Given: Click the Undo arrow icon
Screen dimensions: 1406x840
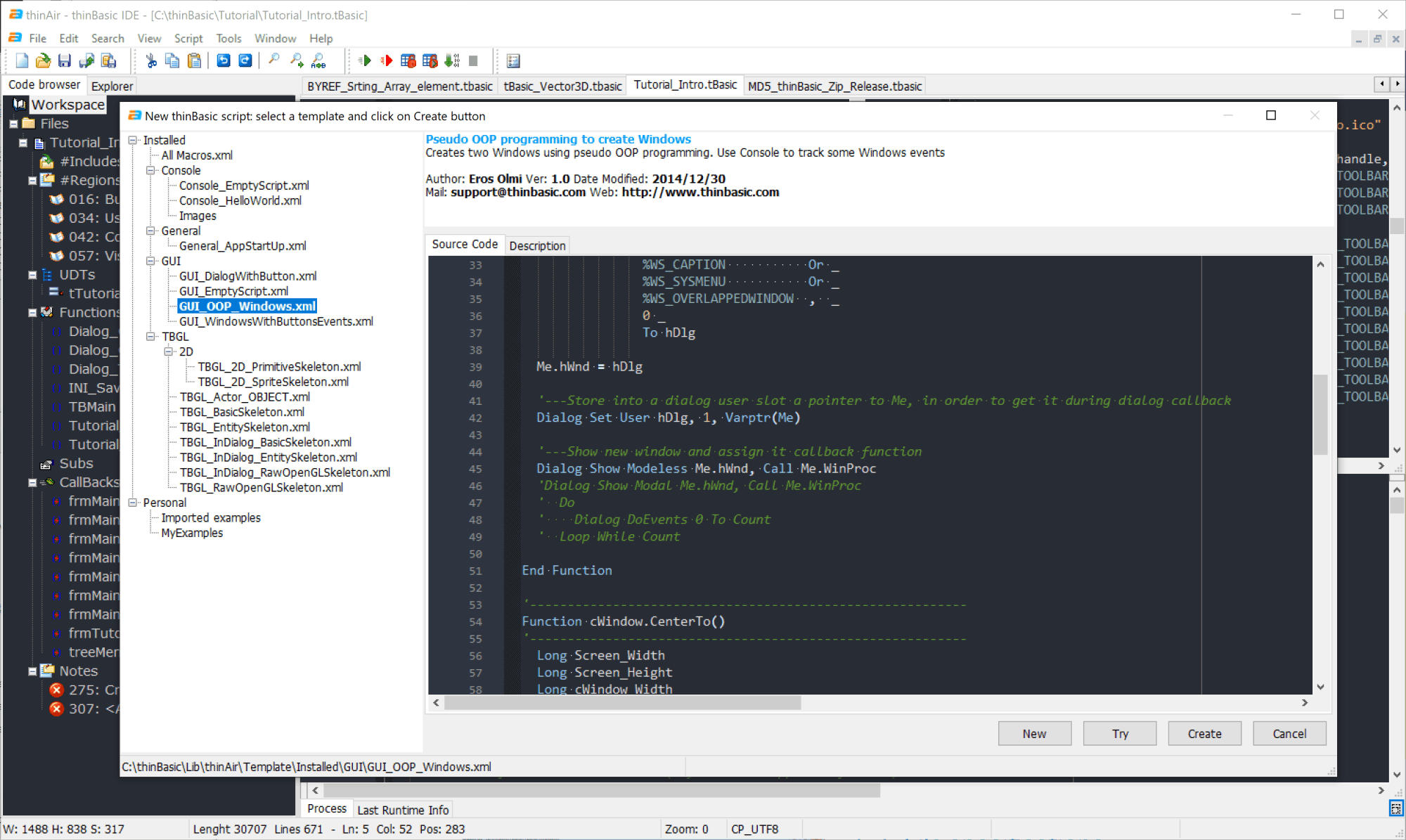Looking at the screenshot, I should click(x=223, y=61).
